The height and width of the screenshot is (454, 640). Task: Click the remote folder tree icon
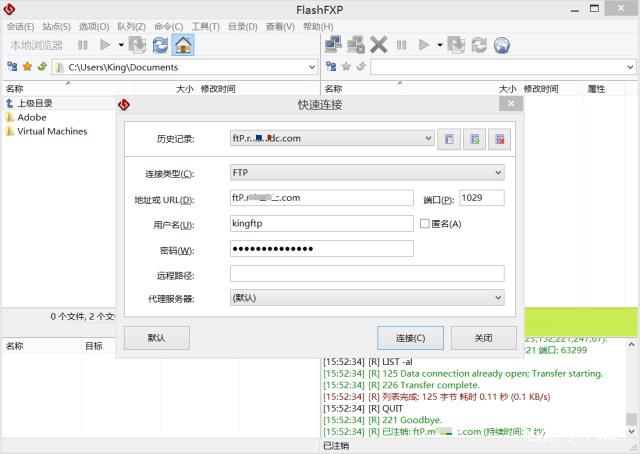[331, 67]
